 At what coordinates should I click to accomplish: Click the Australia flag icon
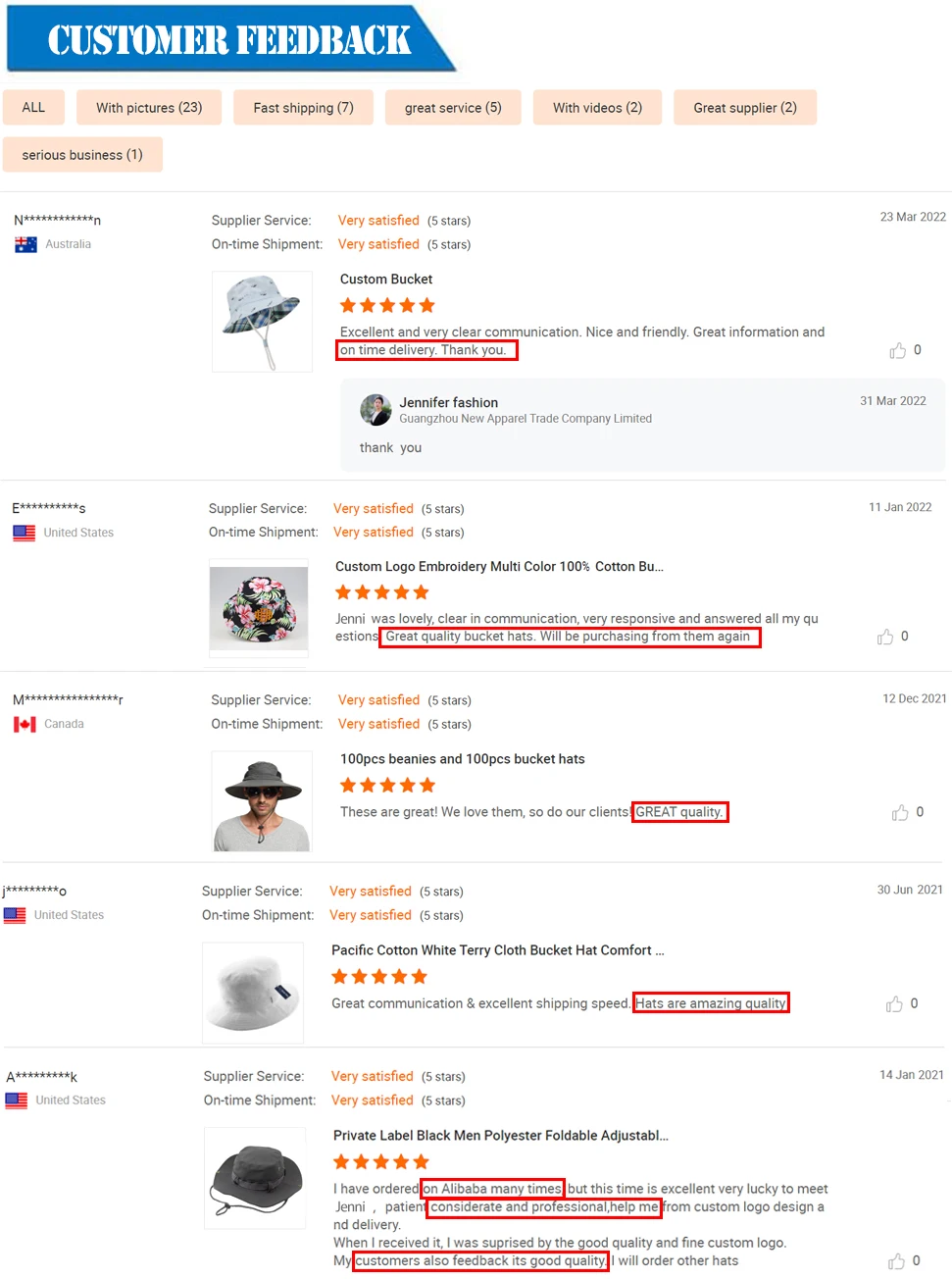25,244
